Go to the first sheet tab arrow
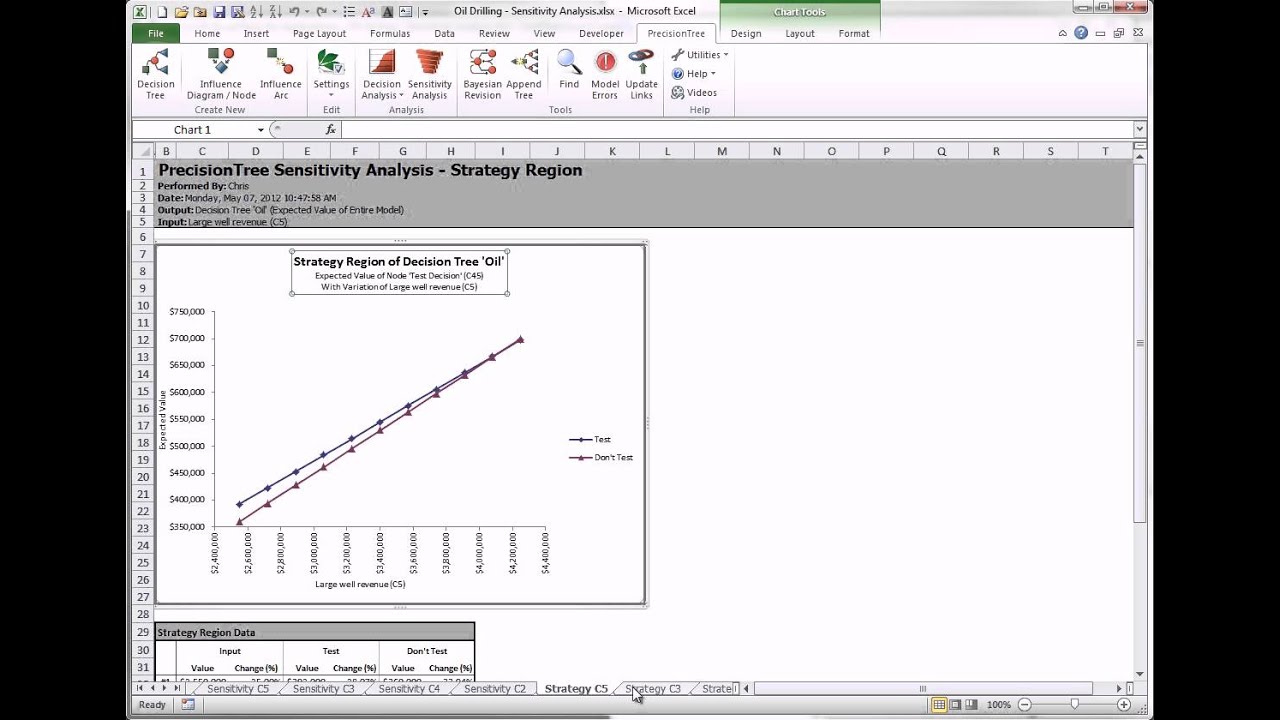Viewport: 1280px width, 720px height. click(x=139, y=689)
